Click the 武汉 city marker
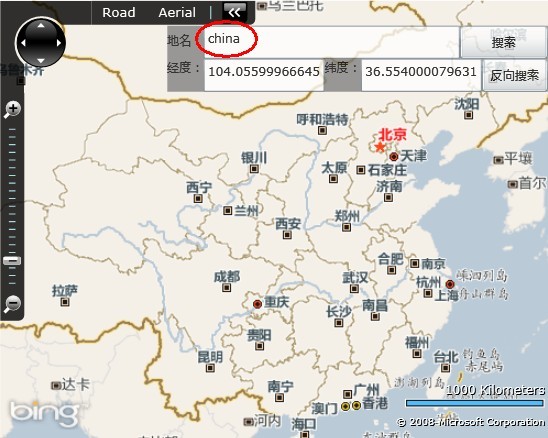This screenshot has height=438, width=548. 354,288
